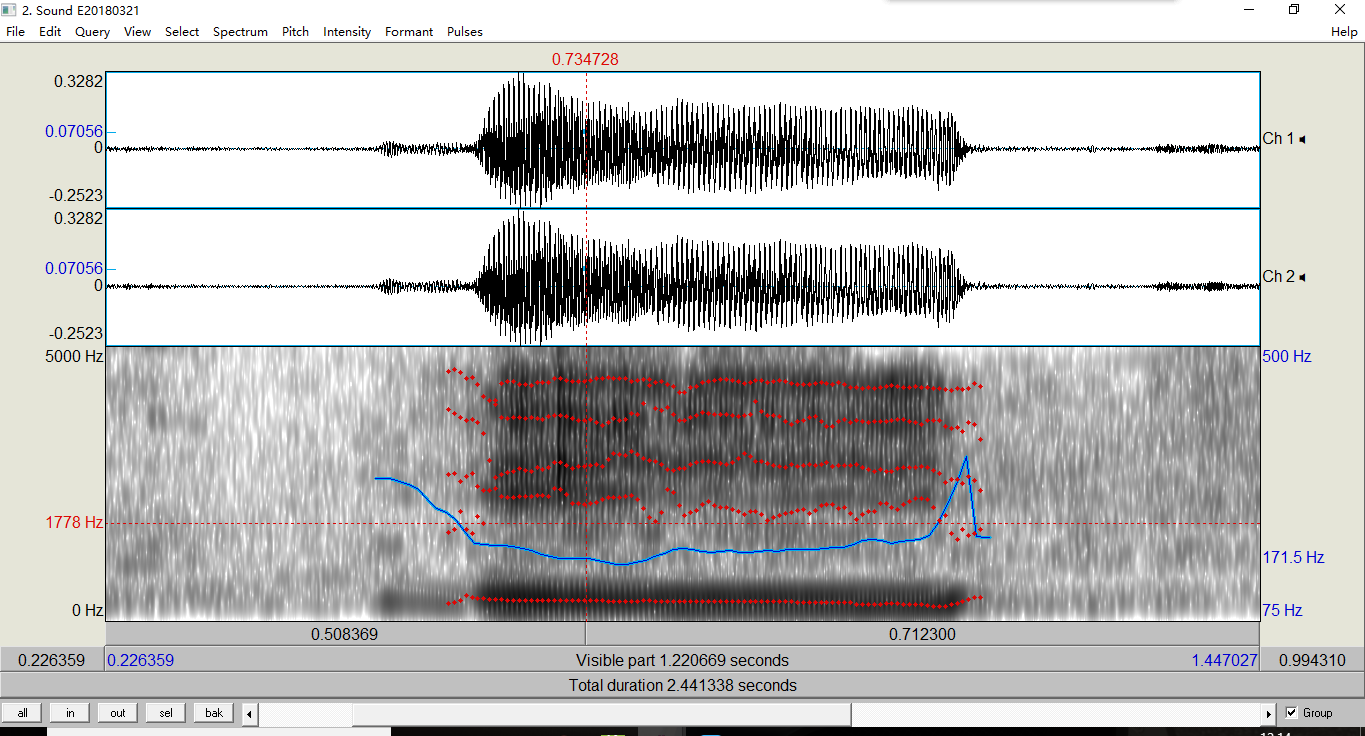This screenshot has width=1365, height=736.
Task: Toggle the Group checkbox
Action: pos(1291,713)
